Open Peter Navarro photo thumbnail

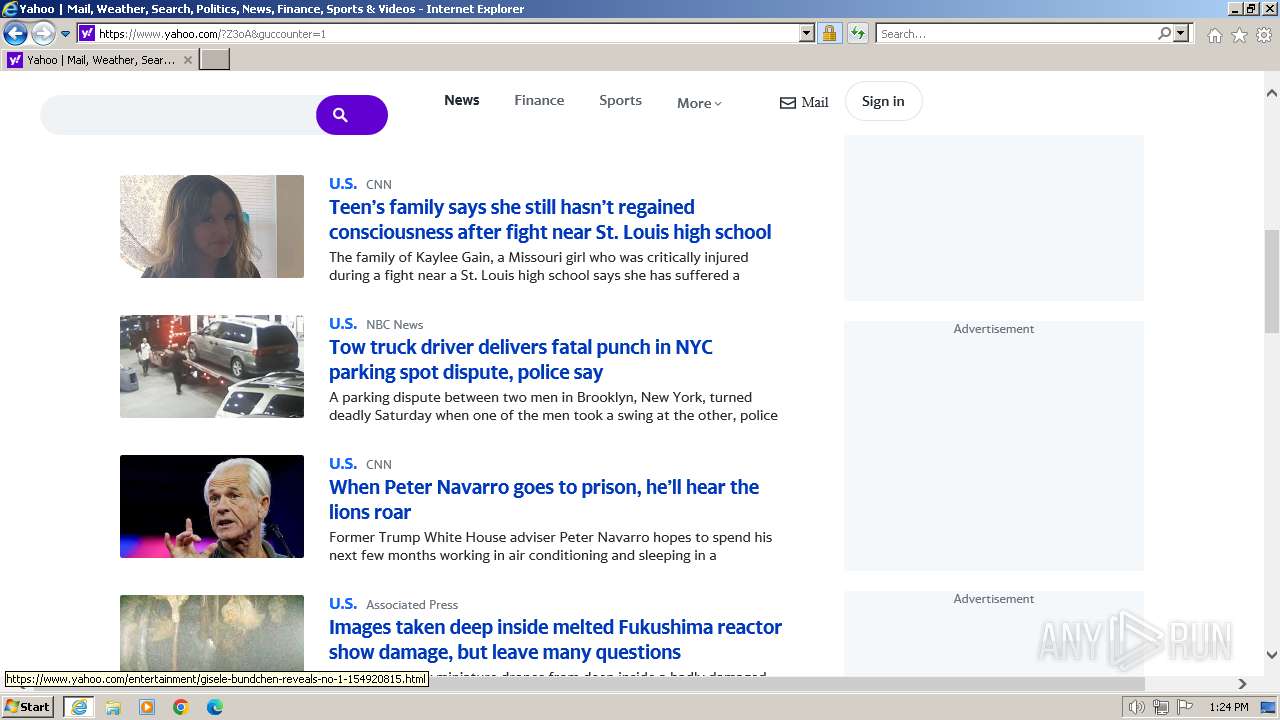point(212,507)
